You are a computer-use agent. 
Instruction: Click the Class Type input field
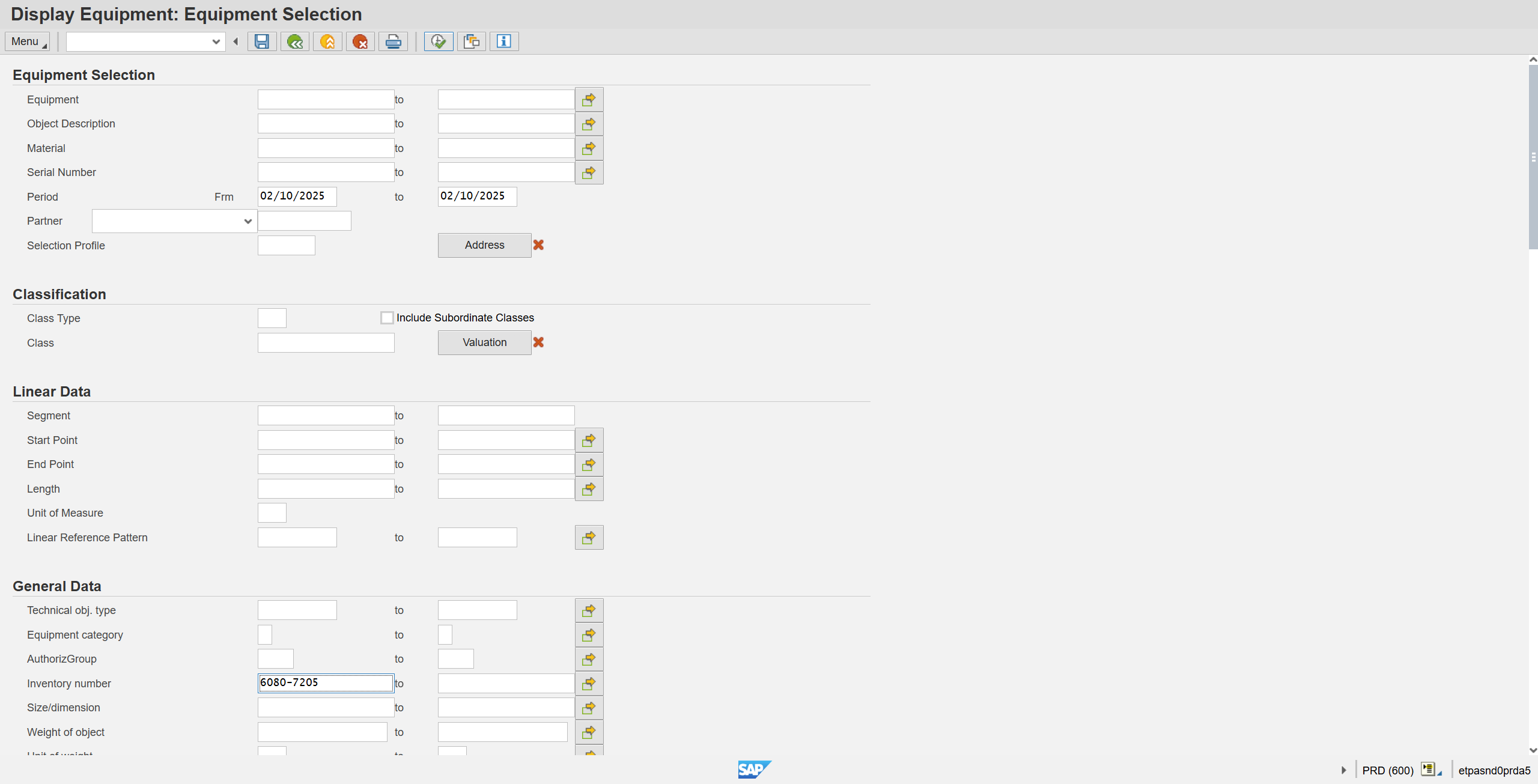(272, 318)
